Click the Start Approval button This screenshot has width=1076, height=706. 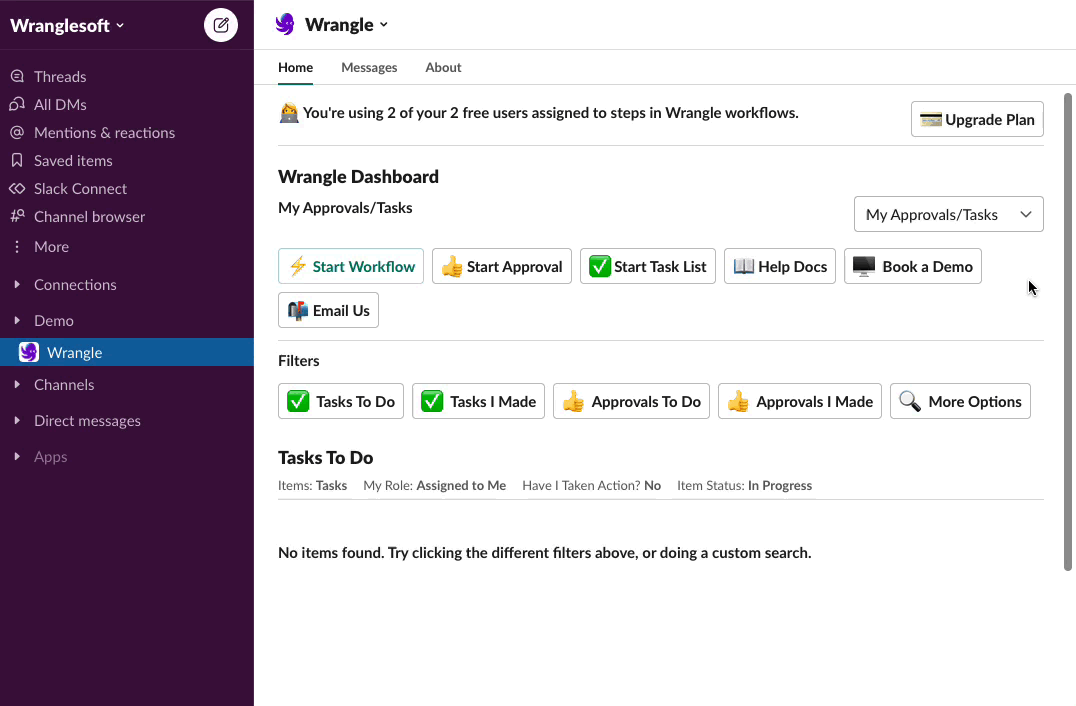click(x=502, y=266)
